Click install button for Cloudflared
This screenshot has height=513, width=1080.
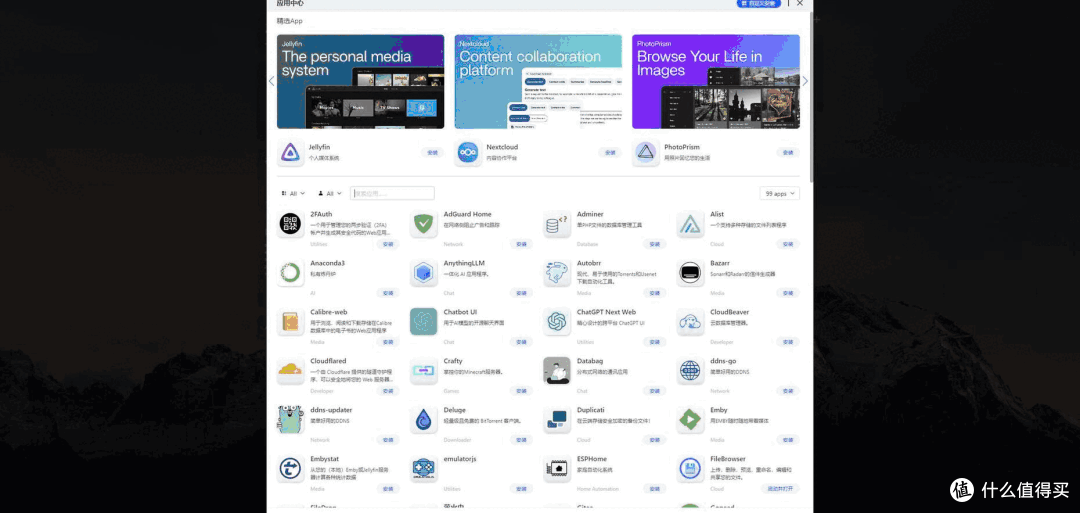(388, 390)
